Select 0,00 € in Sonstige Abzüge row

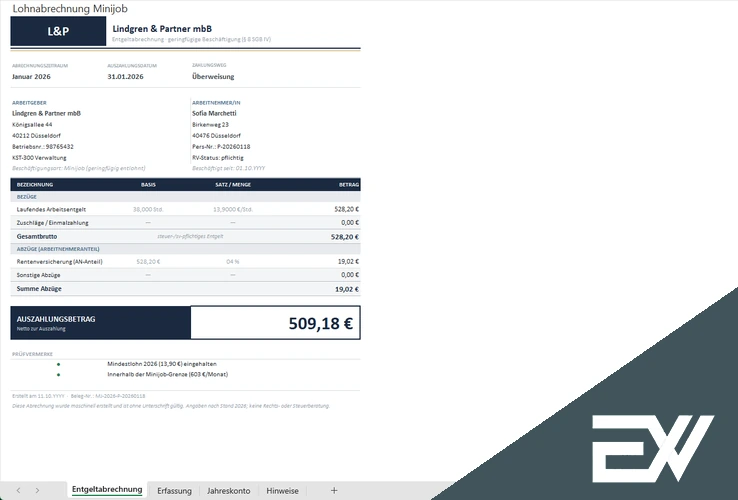tap(350, 275)
